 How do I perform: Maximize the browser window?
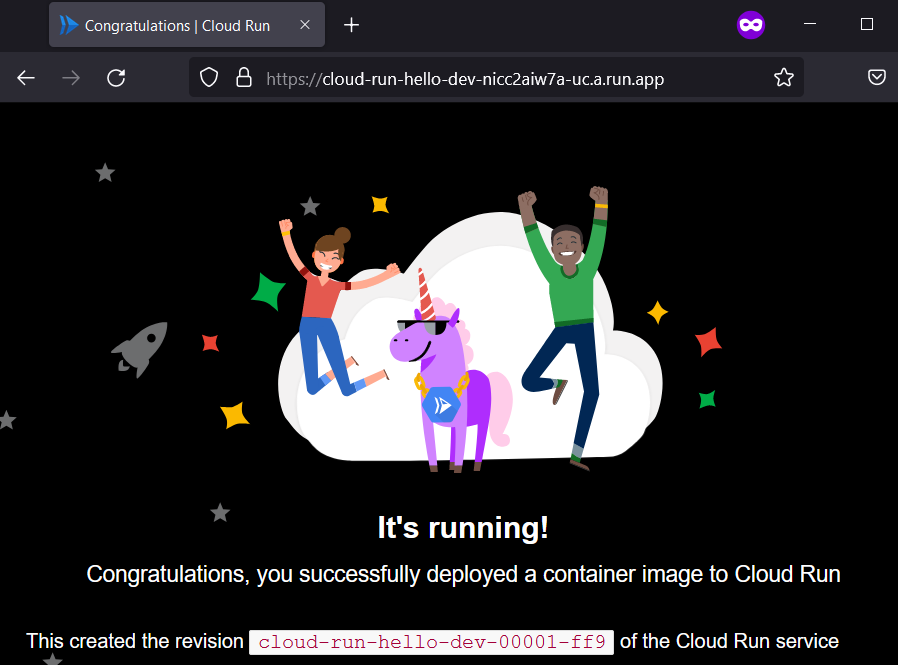(x=867, y=25)
